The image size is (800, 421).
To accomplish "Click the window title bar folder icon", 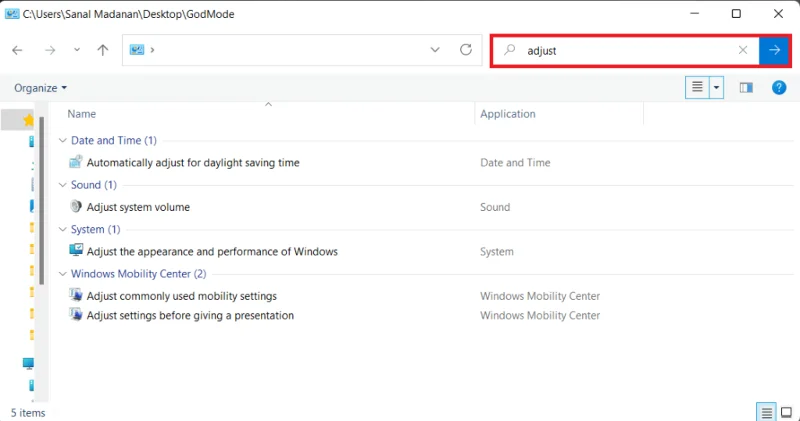I will tap(12, 14).
